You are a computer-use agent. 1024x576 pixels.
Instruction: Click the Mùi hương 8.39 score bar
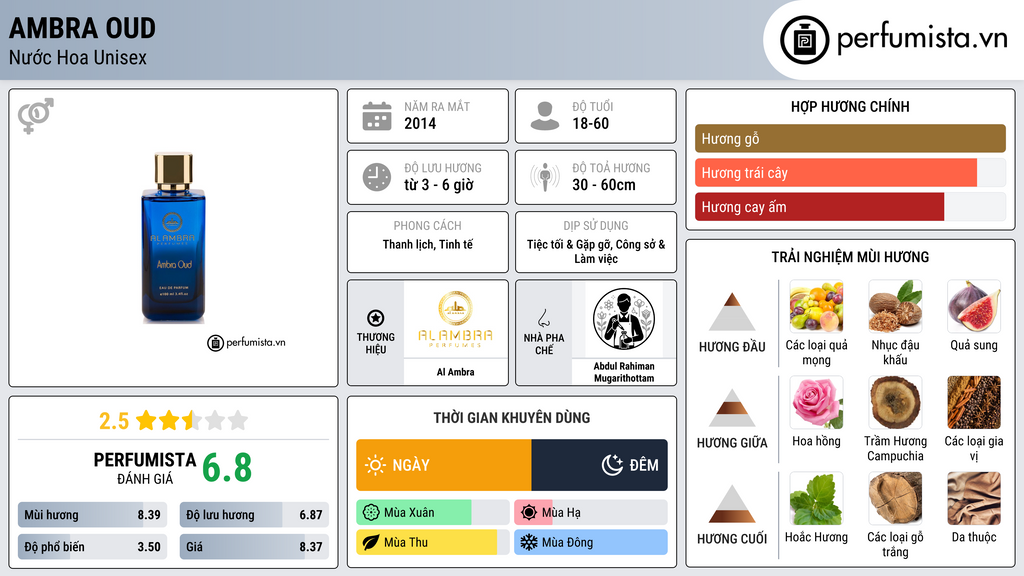pyautogui.click(x=92, y=515)
